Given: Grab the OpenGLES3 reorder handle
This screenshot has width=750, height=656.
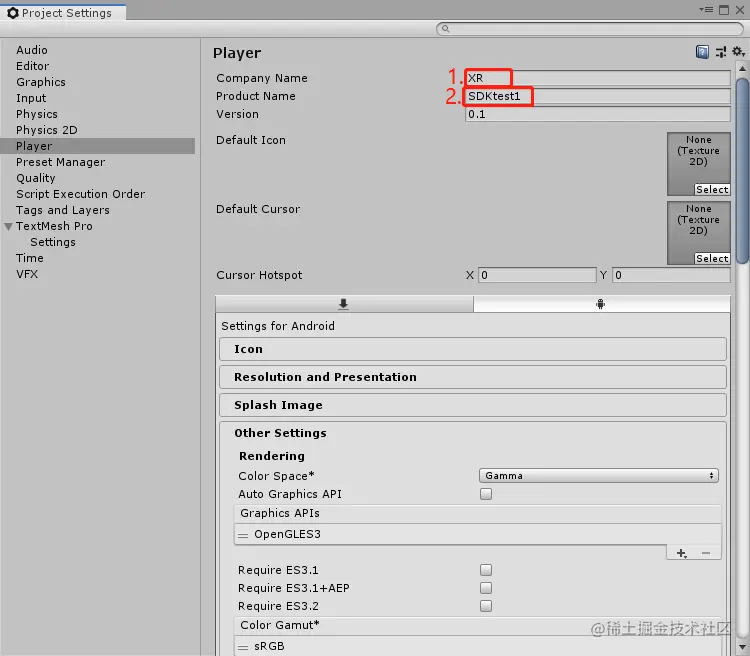Looking at the screenshot, I should (x=243, y=535).
